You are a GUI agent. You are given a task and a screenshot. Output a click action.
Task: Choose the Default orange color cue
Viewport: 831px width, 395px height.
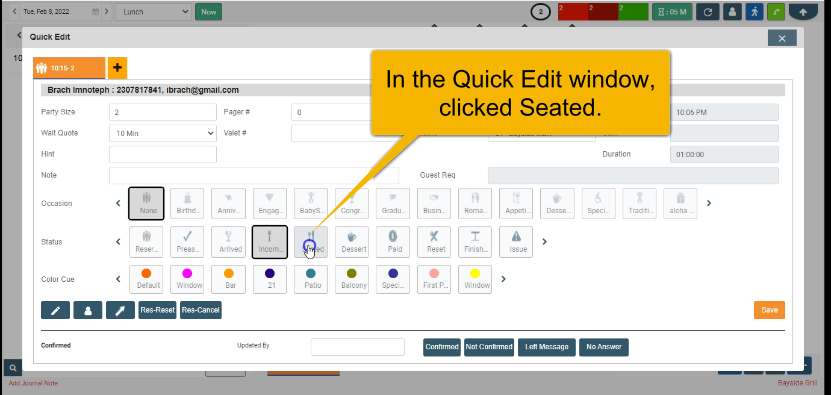(x=146, y=279)
